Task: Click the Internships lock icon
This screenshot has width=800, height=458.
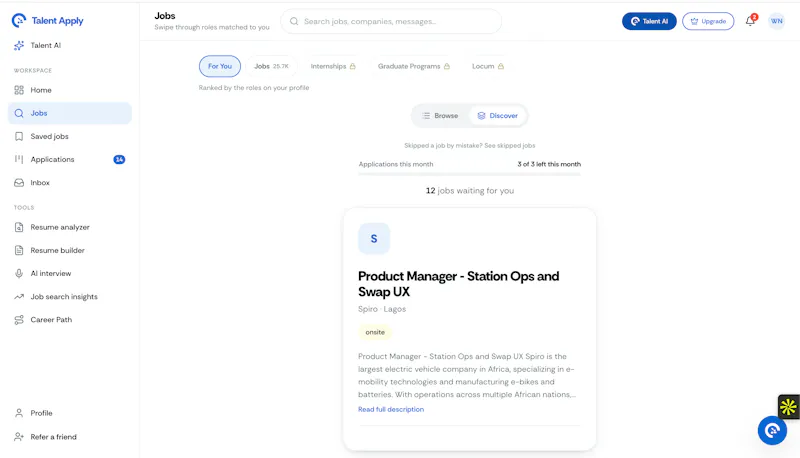Action: 353,66
